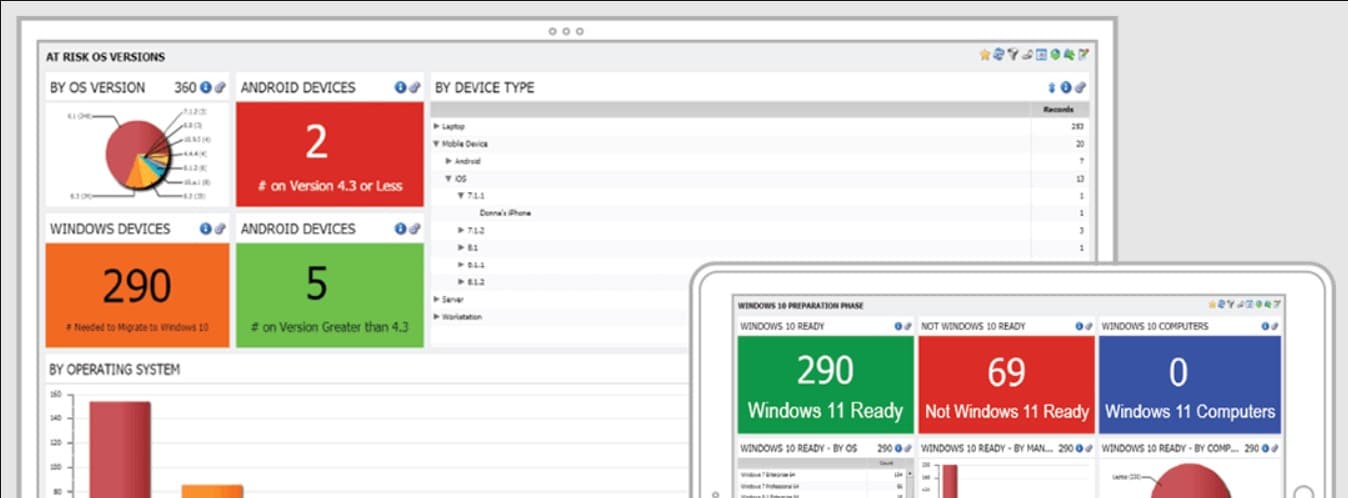Expand the Server row in device tree
The height and width of the screenshot is (498, 1348).
click(x=437, y=299)
